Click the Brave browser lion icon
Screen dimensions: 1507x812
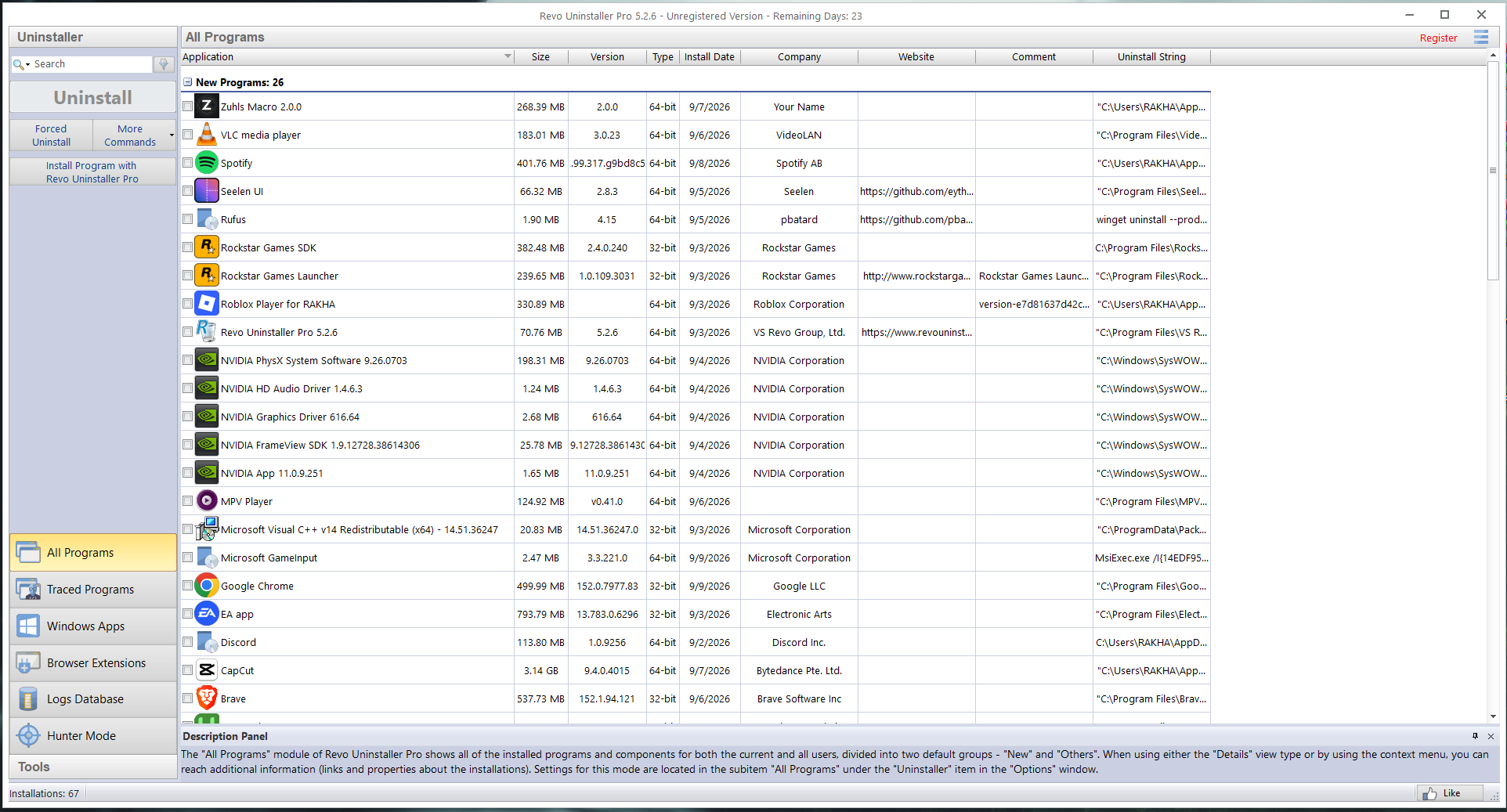coord(207,698)
